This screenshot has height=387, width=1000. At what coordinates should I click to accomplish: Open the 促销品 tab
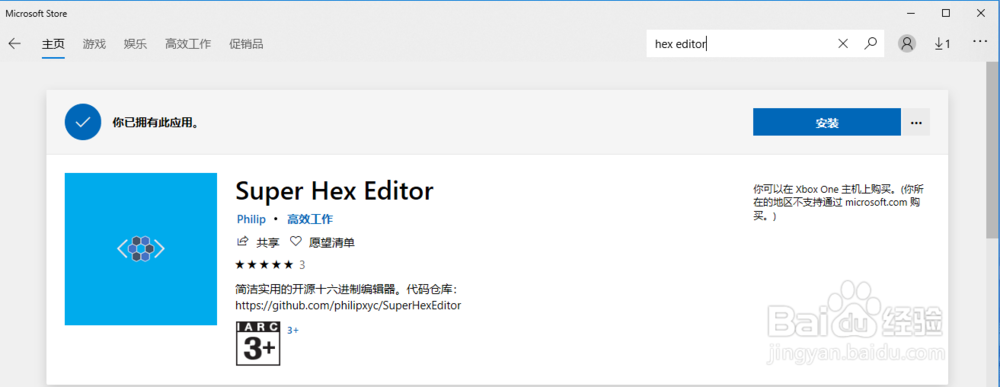coord(246,44)
